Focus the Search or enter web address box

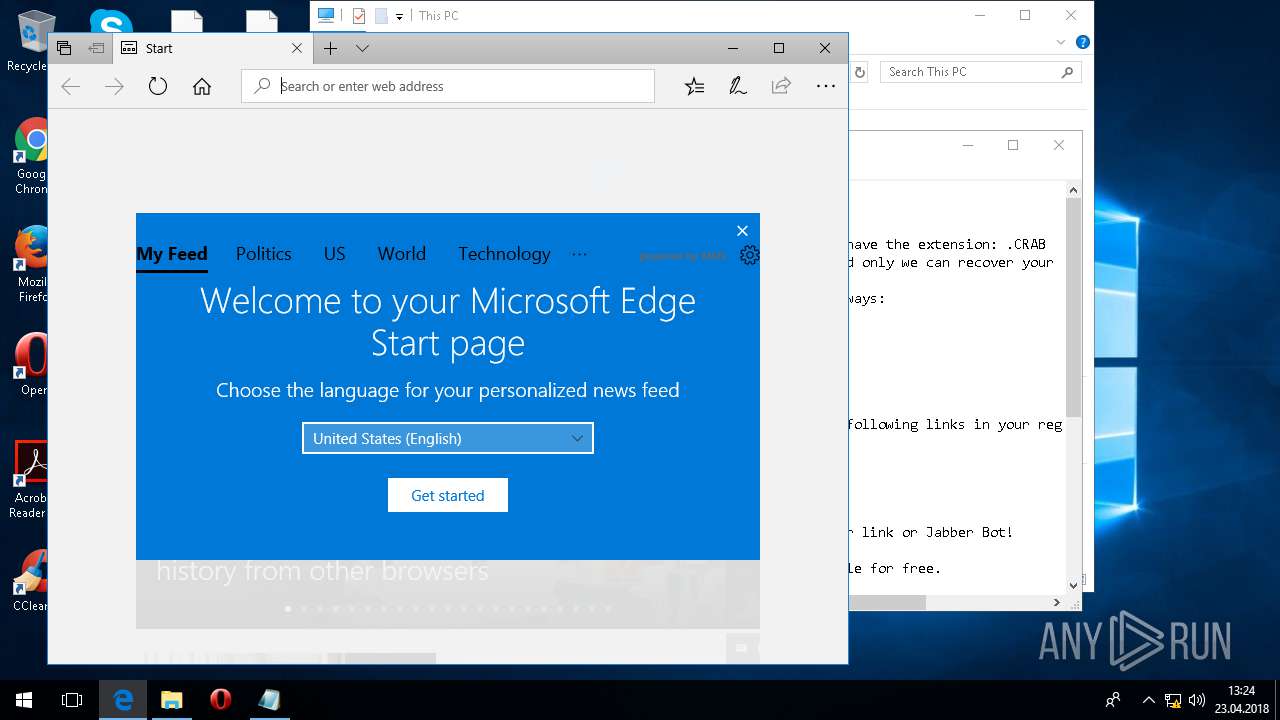pyautogui.click(x=448, y=86)
